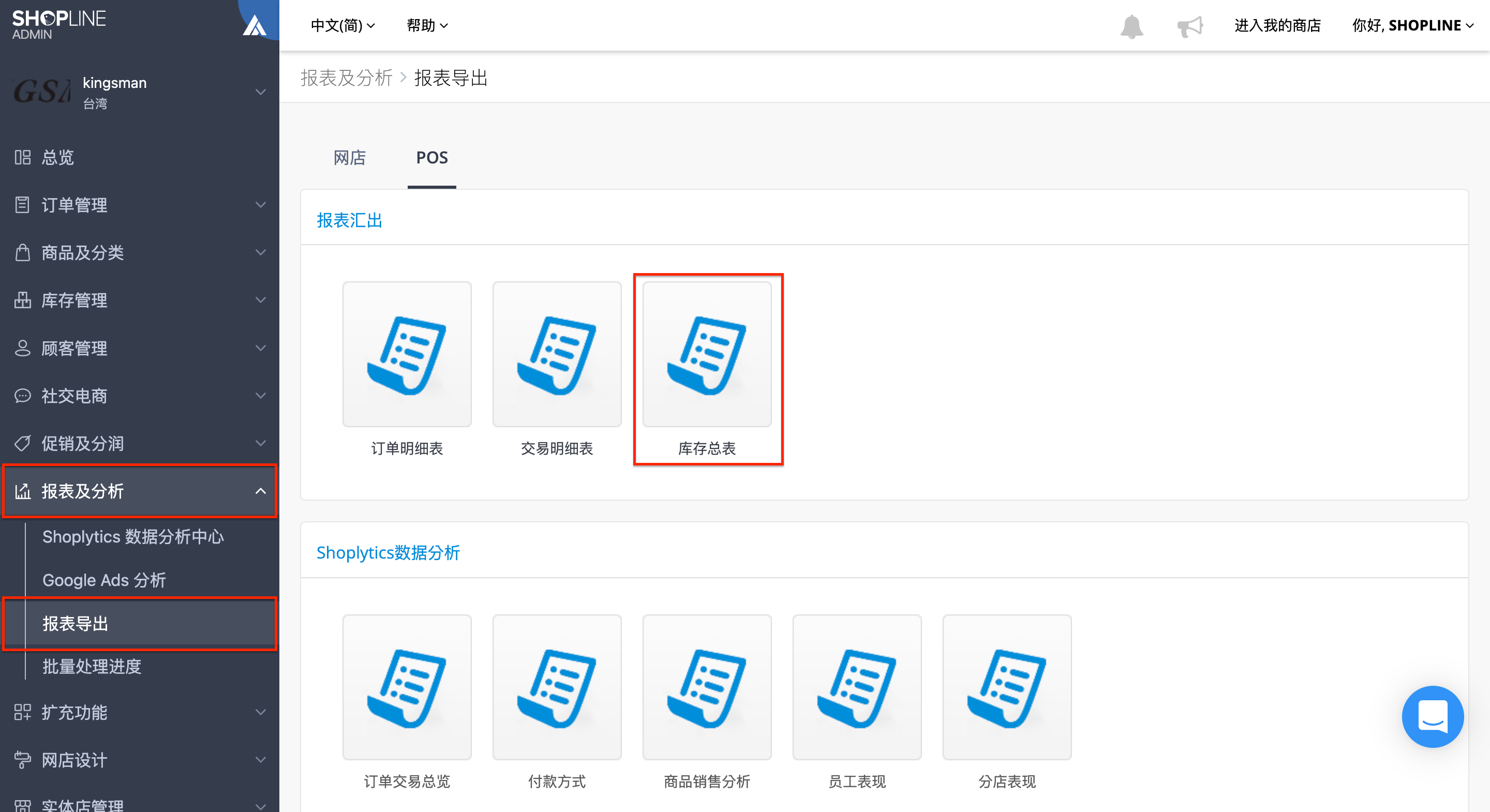The width and height of the screenshot is (1490, 812).
Task: Open 批量处理进度 submenu item
Action: [92, 666]
